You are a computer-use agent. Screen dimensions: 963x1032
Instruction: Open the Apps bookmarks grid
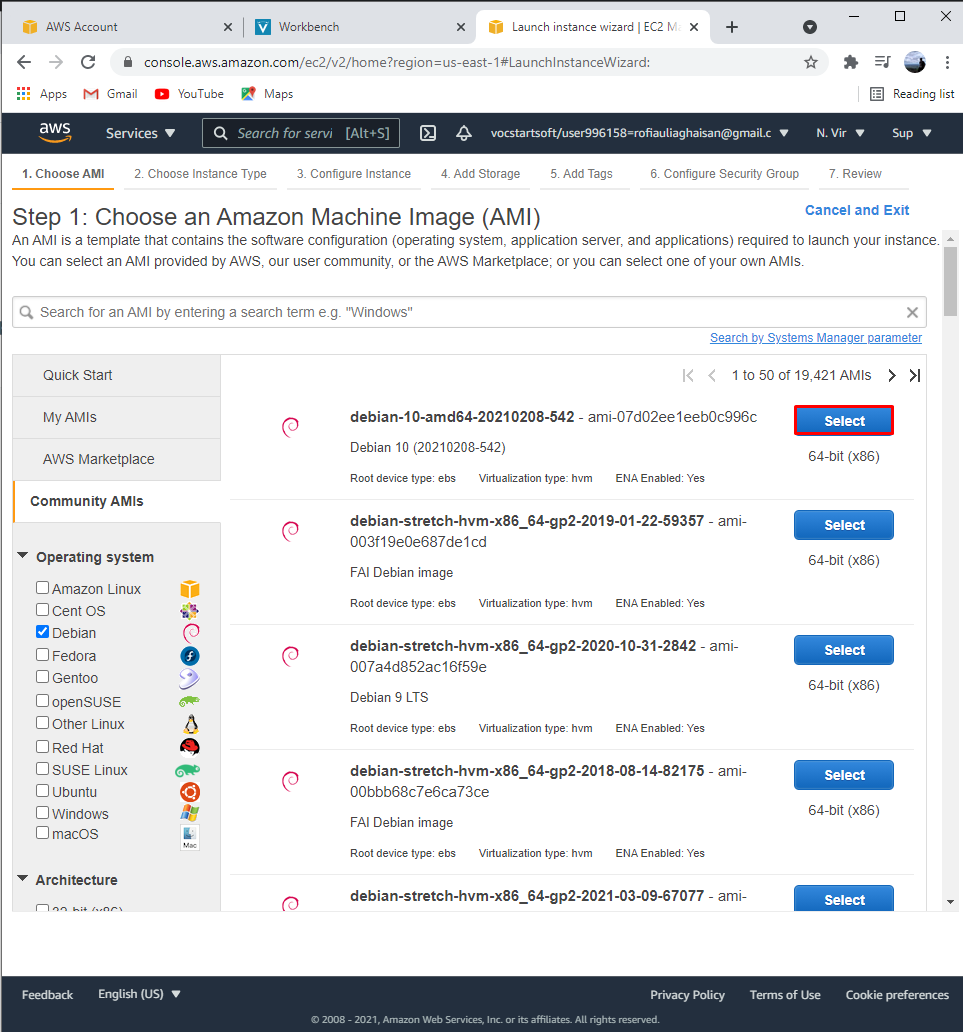click(x=41, y=94)
